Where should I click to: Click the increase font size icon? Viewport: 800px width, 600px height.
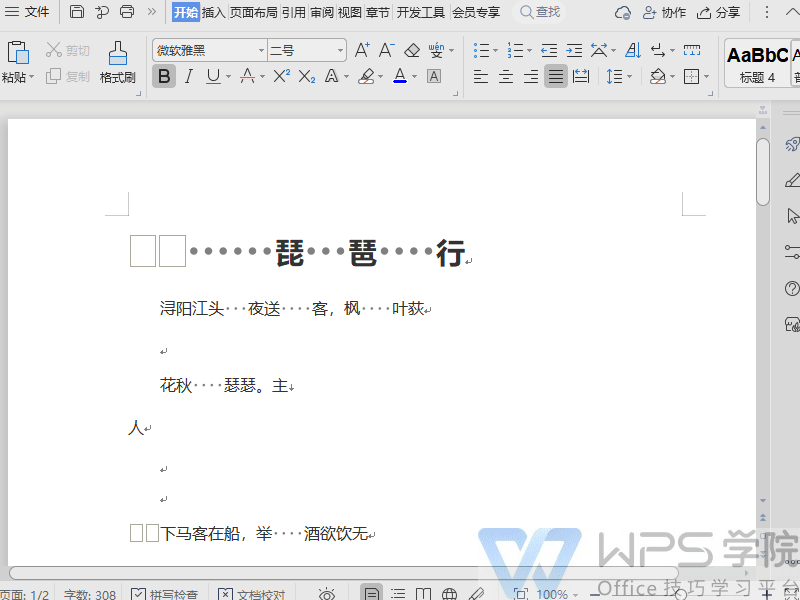(x=362, y=50)
